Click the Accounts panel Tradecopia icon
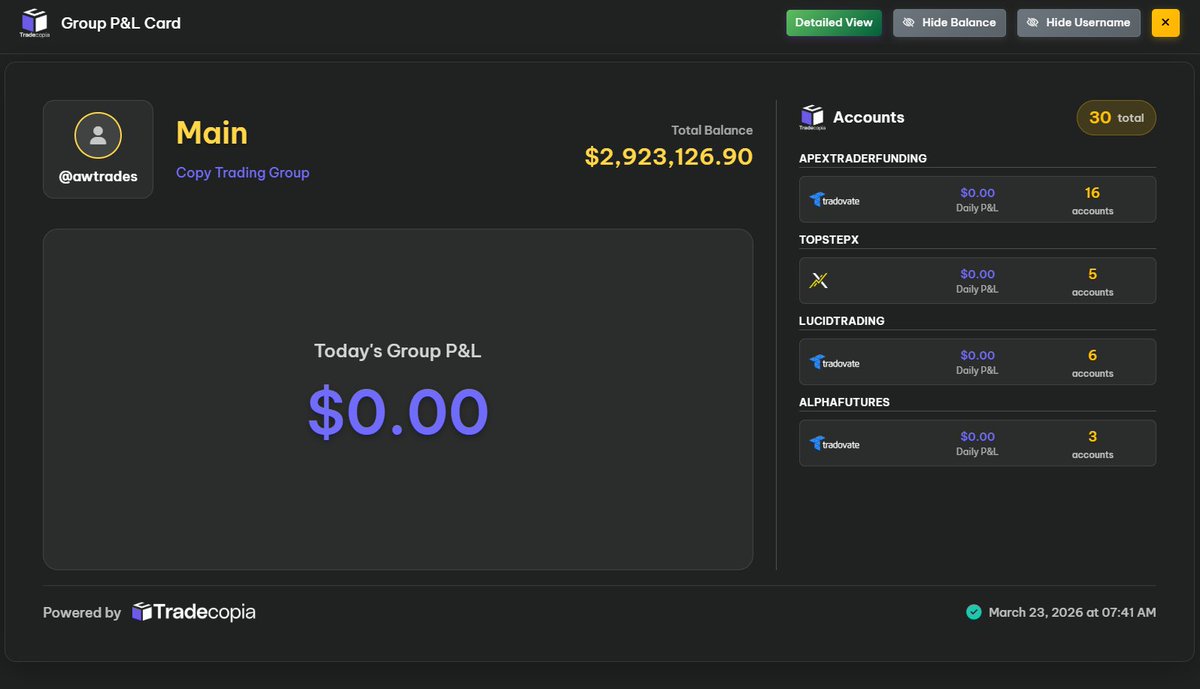The width and height of the screenshot is (1200, 689). pos(812,118)
